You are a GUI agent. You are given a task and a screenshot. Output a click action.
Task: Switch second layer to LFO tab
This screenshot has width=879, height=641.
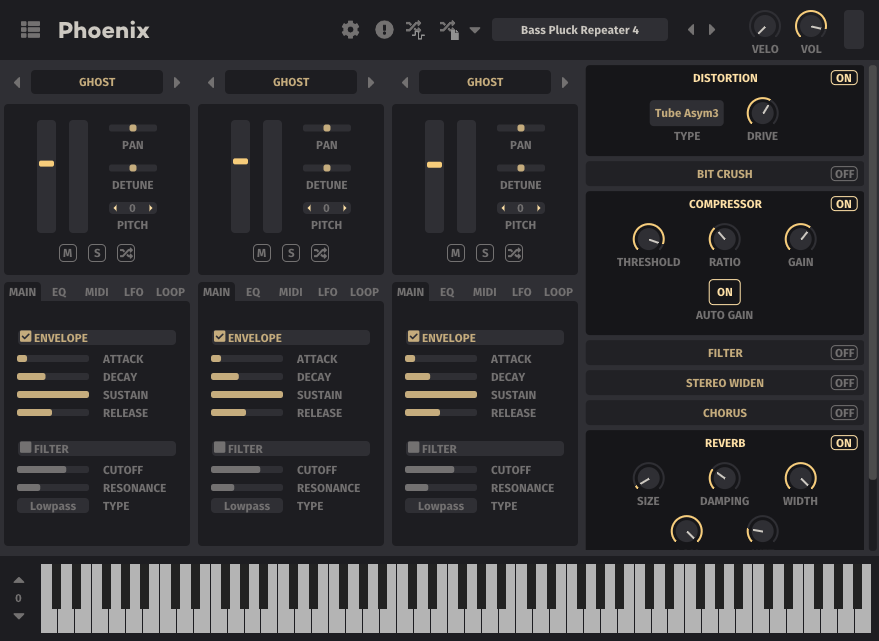pos(327,292)
